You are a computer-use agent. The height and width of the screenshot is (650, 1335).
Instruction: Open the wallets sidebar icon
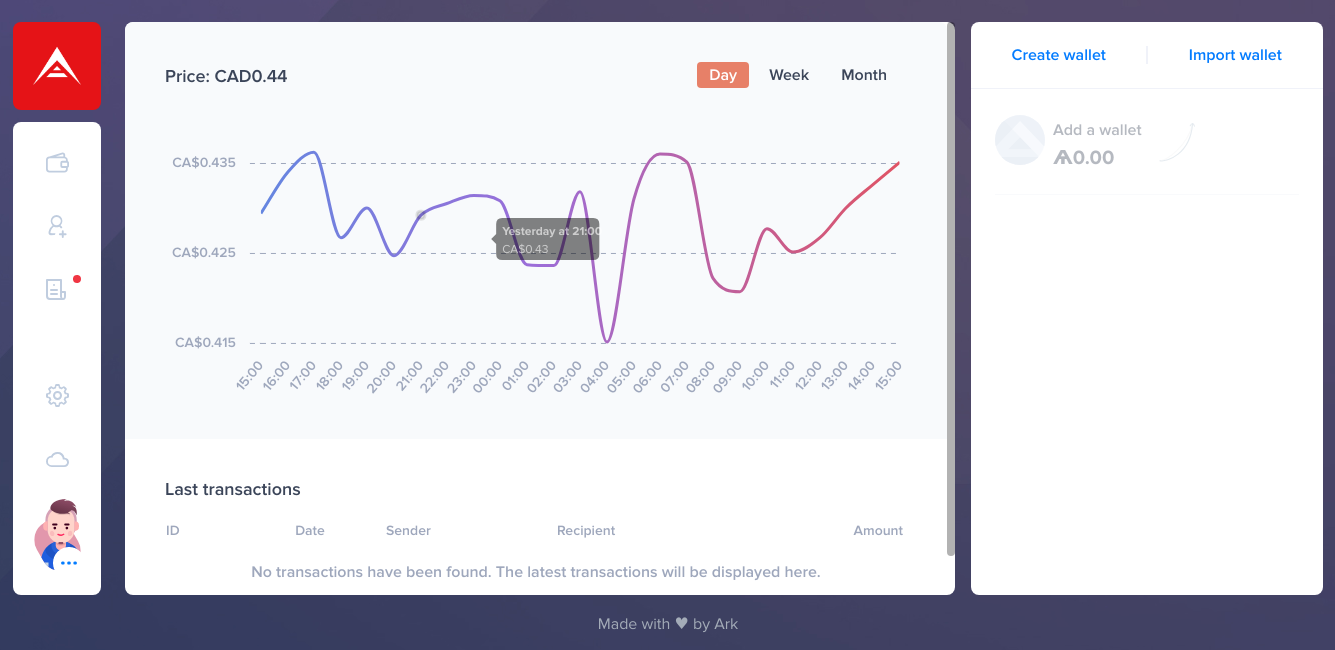57,163
